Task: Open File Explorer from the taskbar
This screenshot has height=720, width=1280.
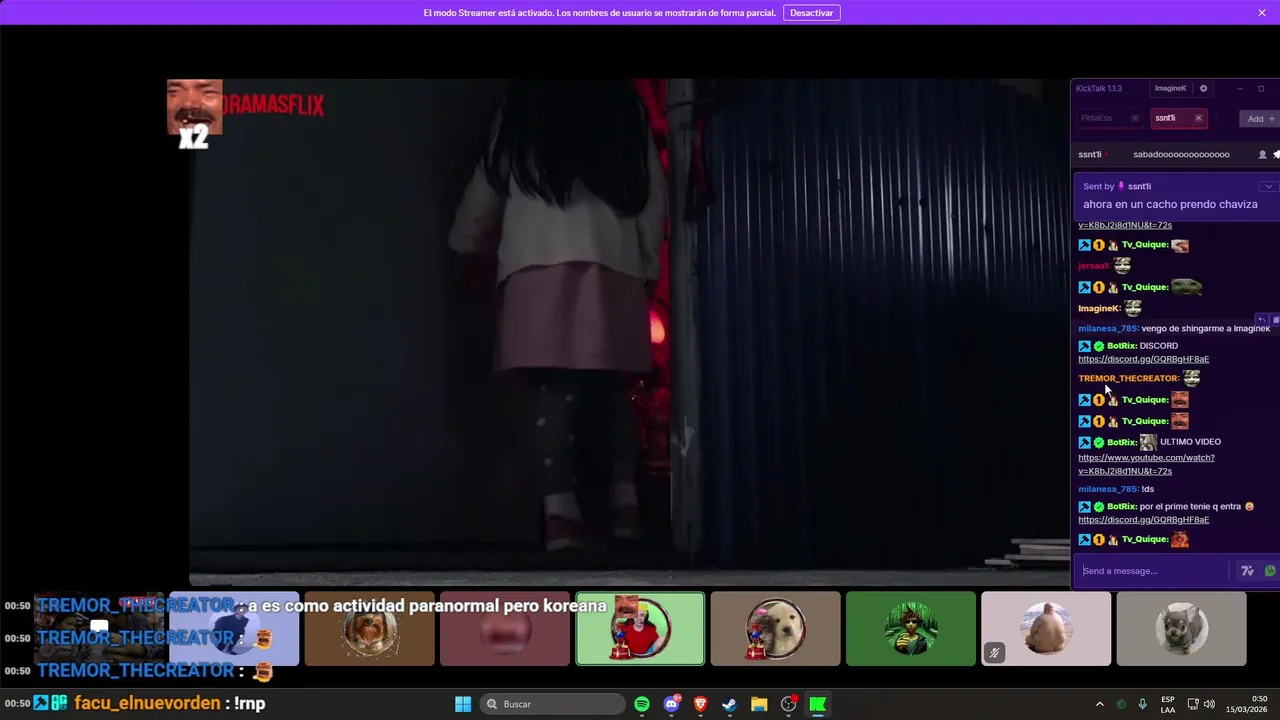Action: click(759, 704)
